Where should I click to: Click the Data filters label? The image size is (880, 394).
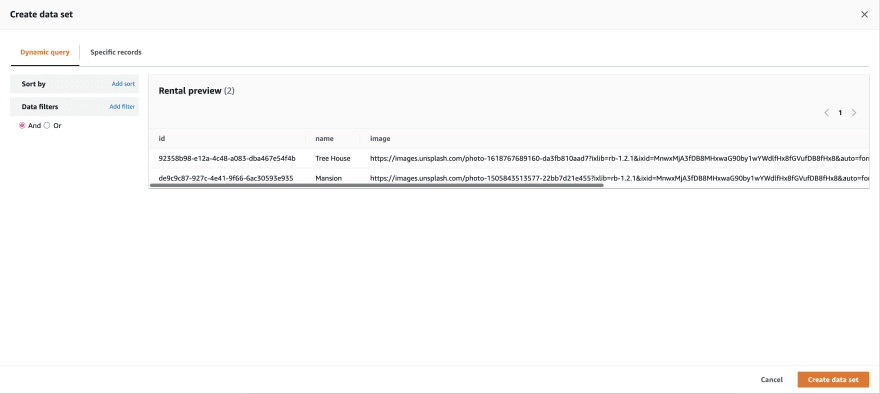click(40, 106)
